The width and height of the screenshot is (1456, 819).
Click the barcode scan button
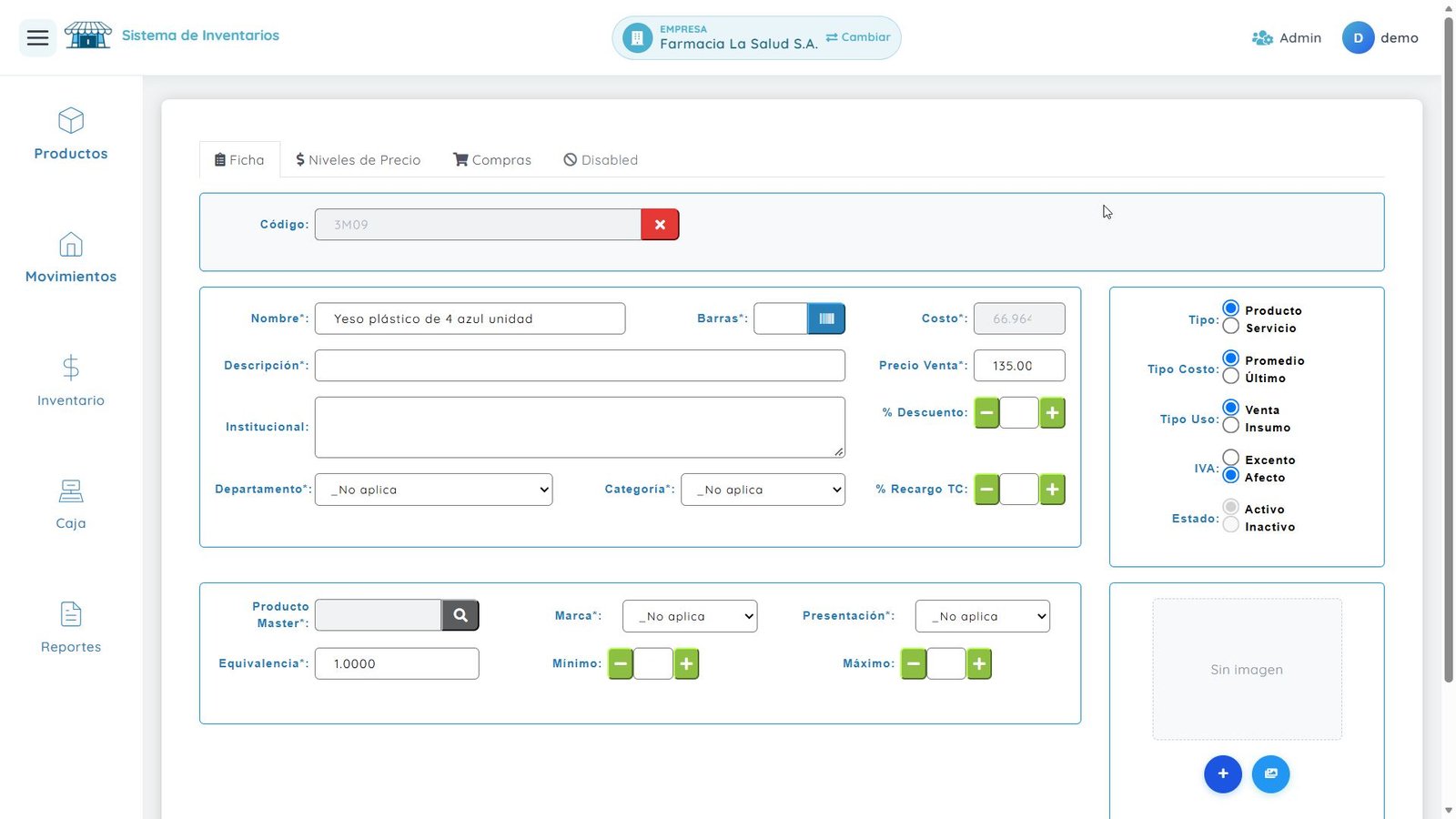pyautogui.click(x=826, y=318)
